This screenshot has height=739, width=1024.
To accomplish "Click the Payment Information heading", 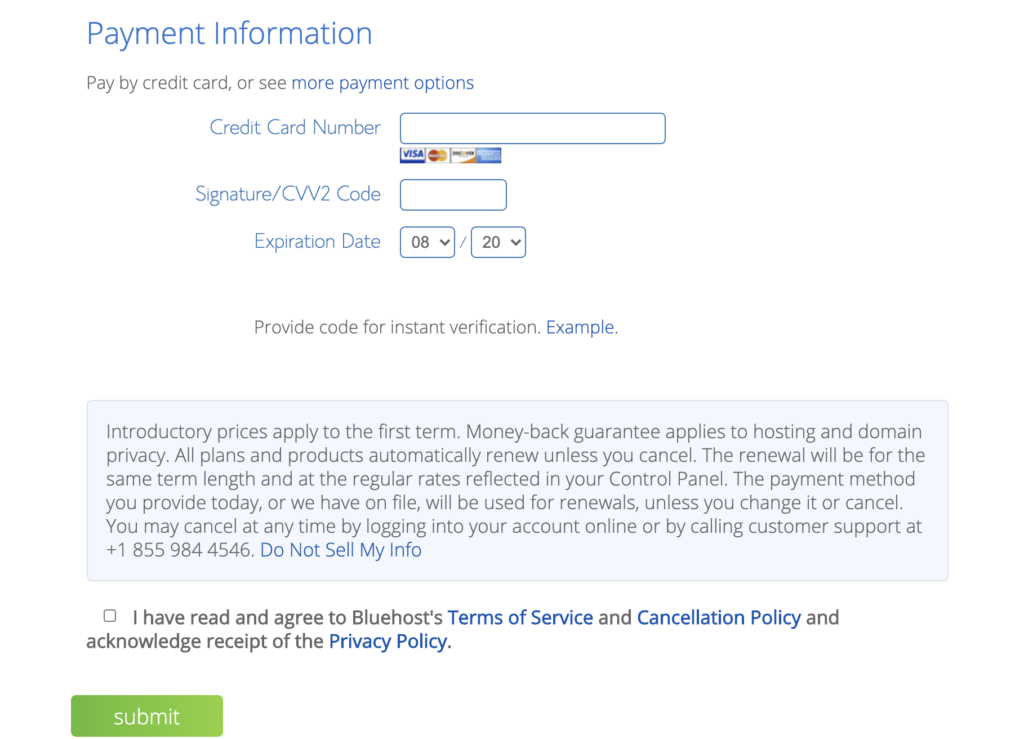I will [x=229, y=33].
